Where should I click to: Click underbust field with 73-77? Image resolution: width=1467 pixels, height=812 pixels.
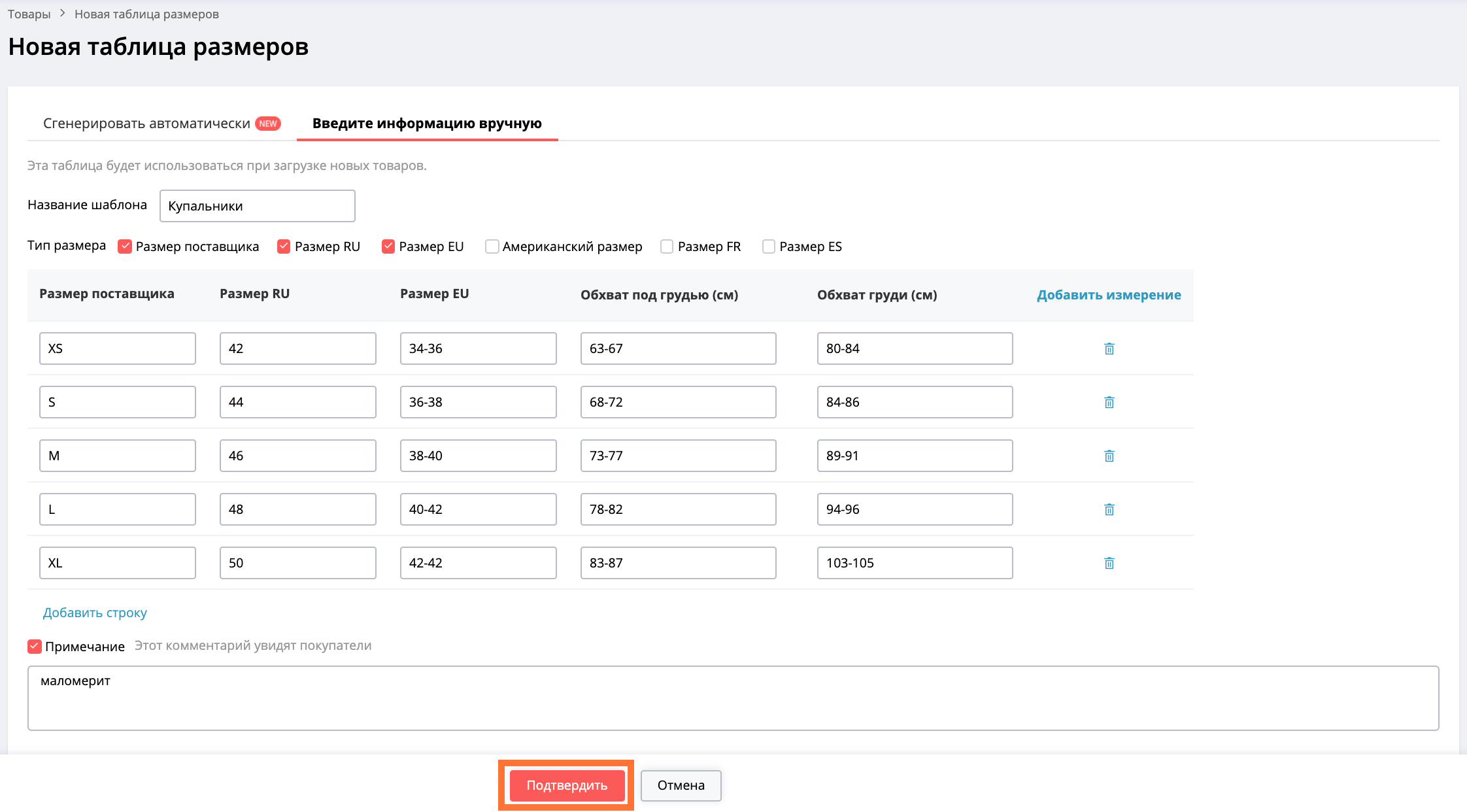(679, 456)
